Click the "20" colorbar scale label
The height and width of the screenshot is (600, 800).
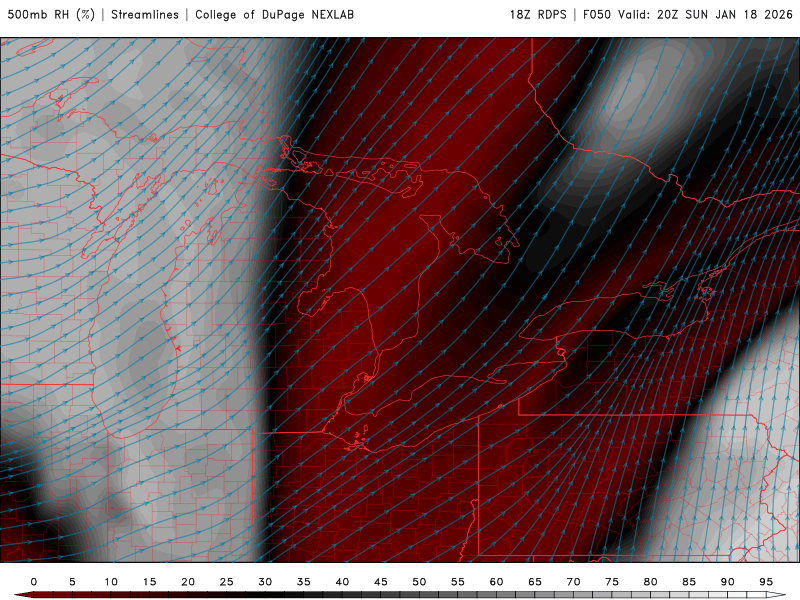[x=188, y=582]
